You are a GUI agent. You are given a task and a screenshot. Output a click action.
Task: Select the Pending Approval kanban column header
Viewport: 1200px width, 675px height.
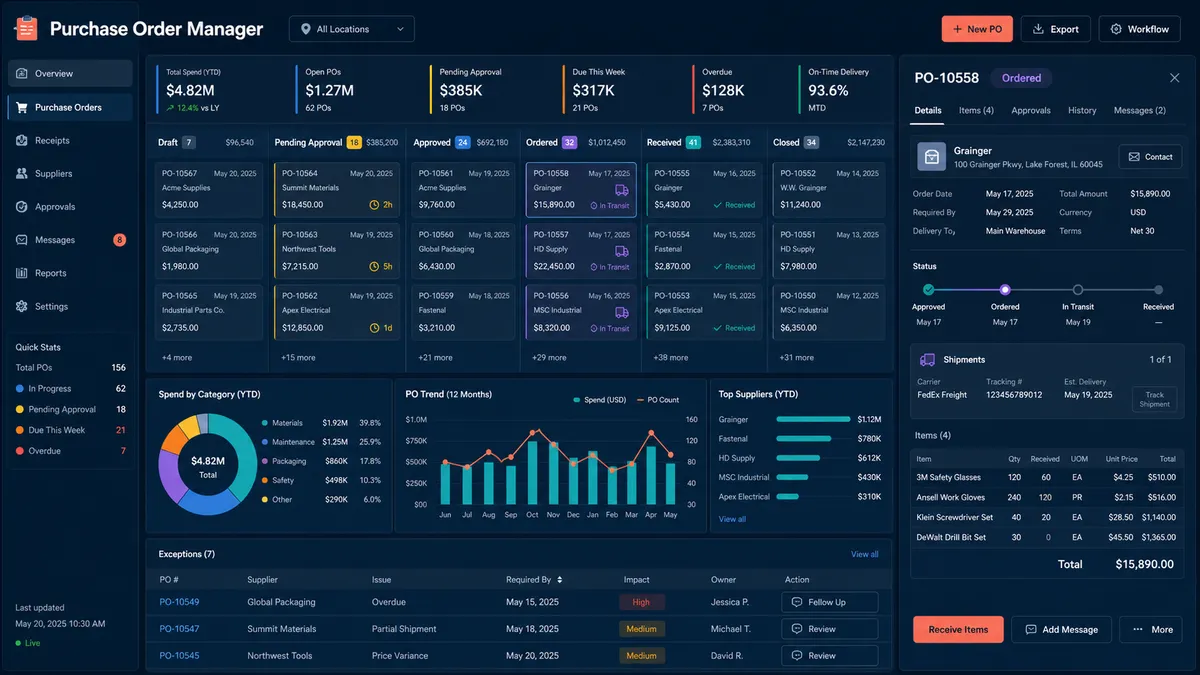coord(335,142)
